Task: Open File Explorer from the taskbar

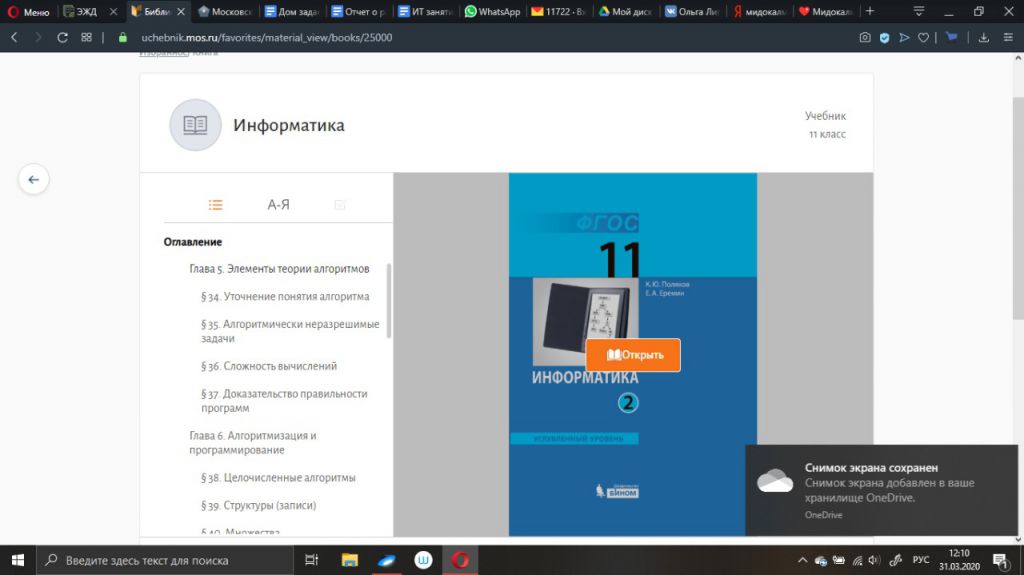Action: coord(349,560)
